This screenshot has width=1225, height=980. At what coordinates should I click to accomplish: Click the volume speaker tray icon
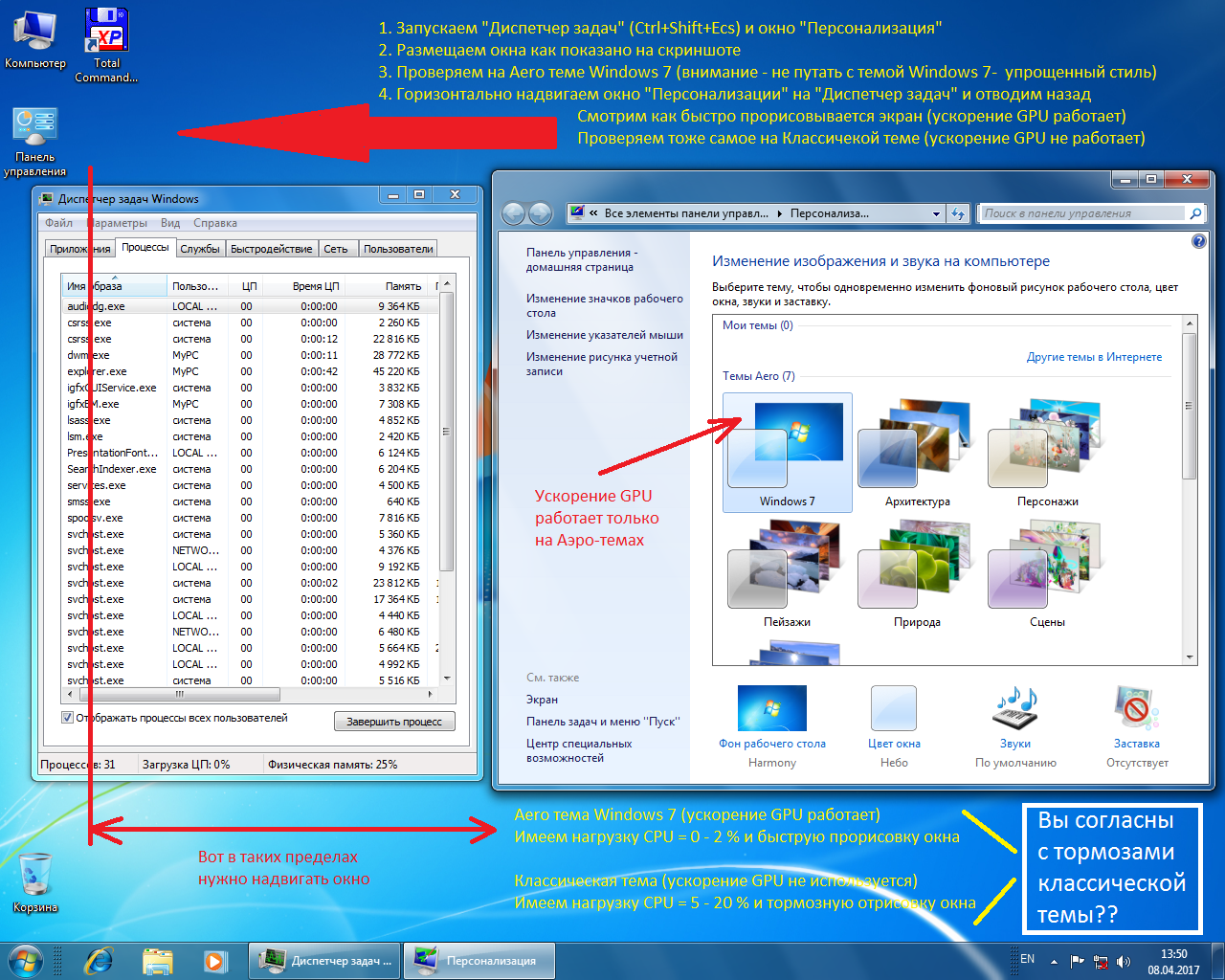point(1124,961)
